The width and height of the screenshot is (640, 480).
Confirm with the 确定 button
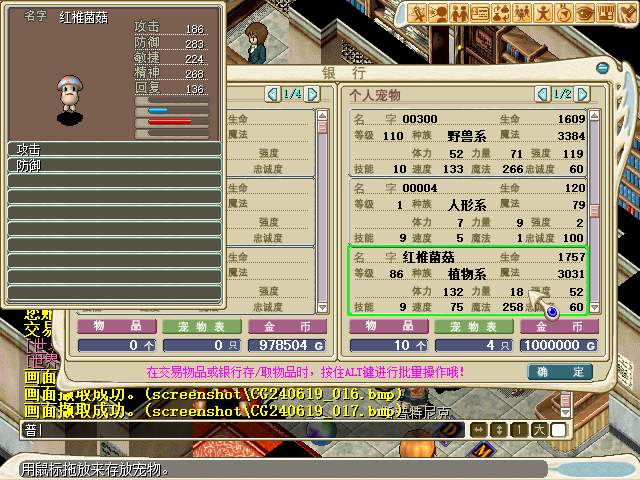tap(560, 372)
